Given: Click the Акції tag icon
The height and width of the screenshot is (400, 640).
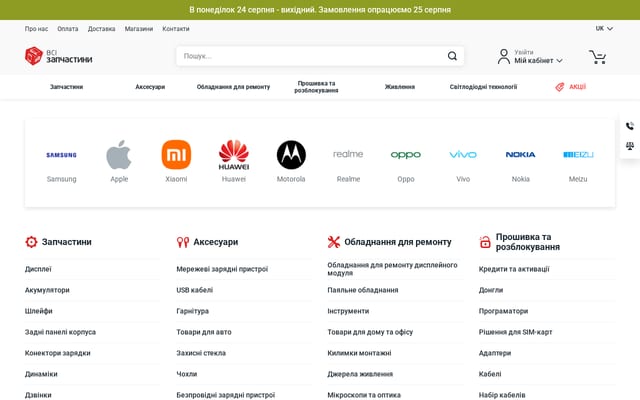Looking at the screenshot, I should 560,87.
